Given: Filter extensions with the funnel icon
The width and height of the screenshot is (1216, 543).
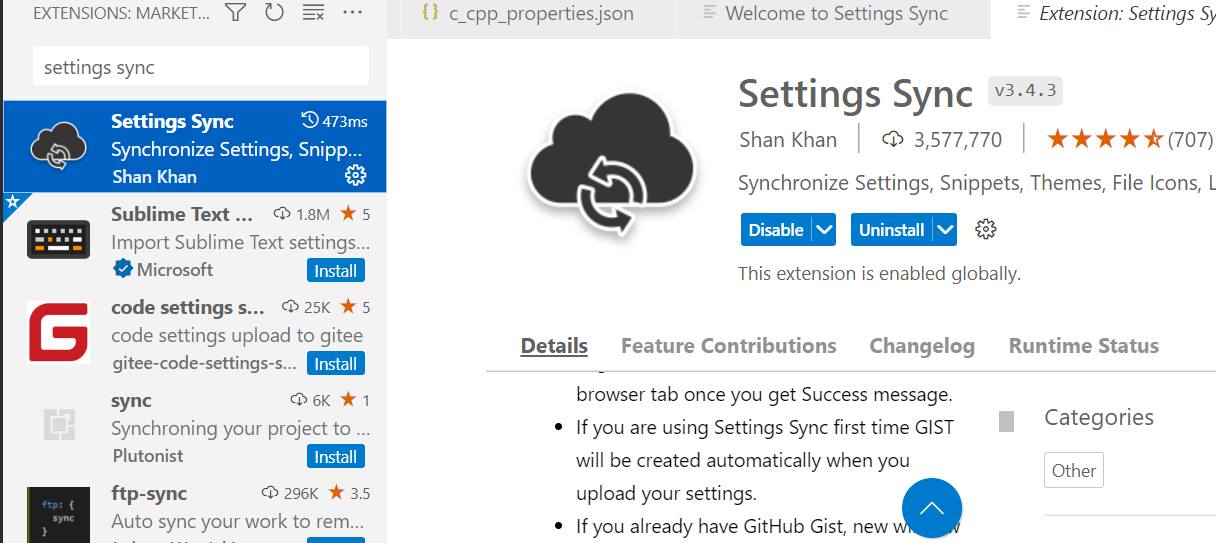Looking at the screenshot, I should coord(235,13).
